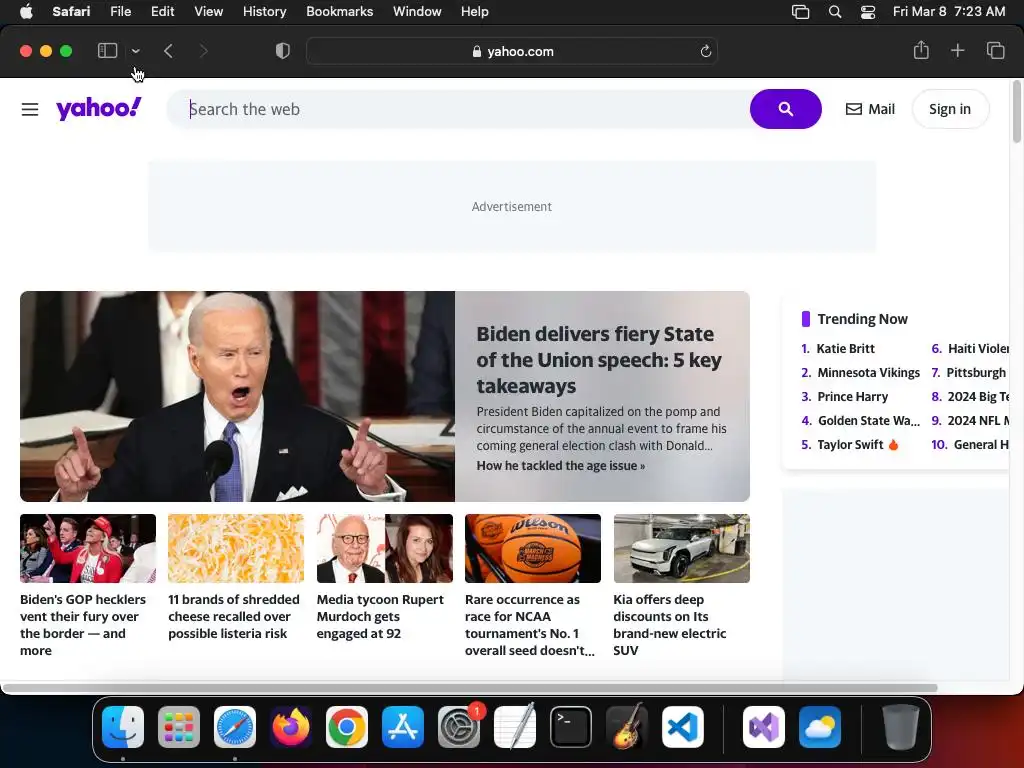Image resolution: width=1024 pixels, height=768 pixels.
Task: Click 11 brands of shredded cheese headline
Action: click(234, 616)
